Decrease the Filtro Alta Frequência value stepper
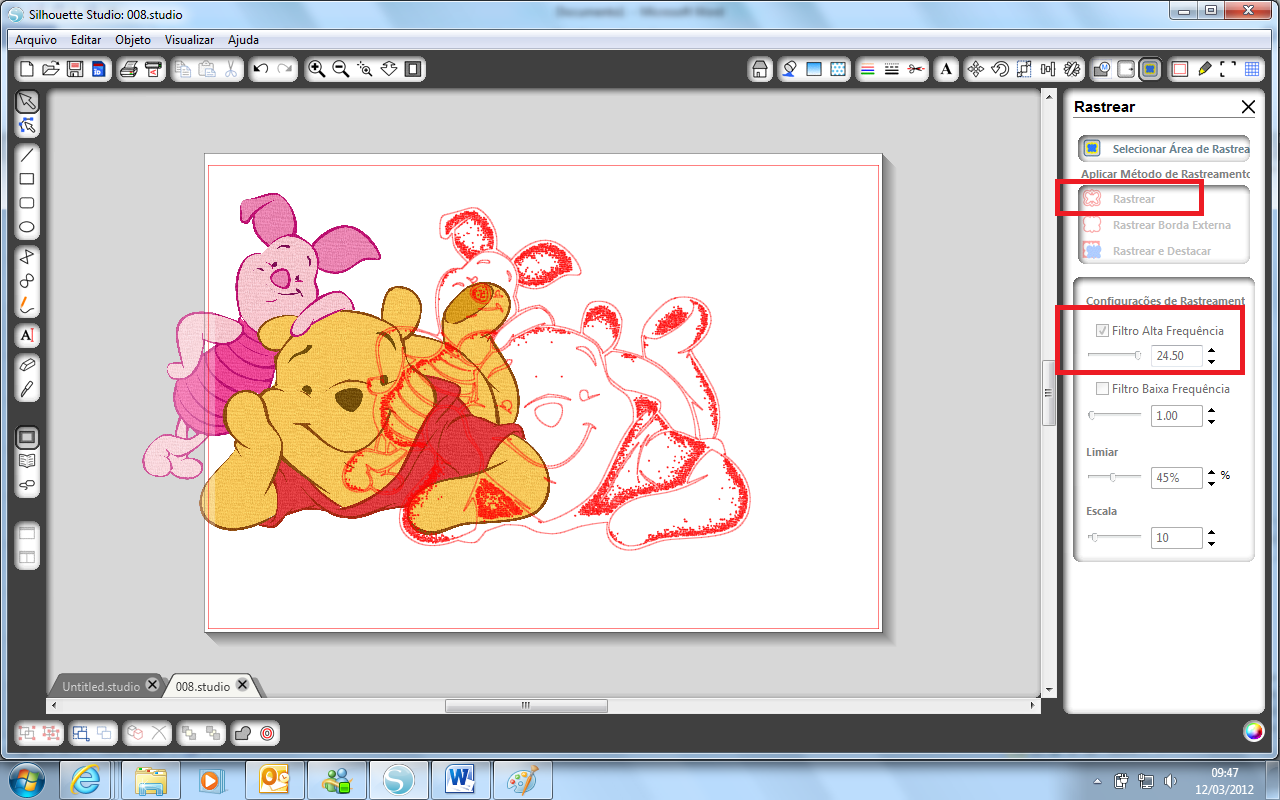The image size is (1280, 800). [1212, 361]
